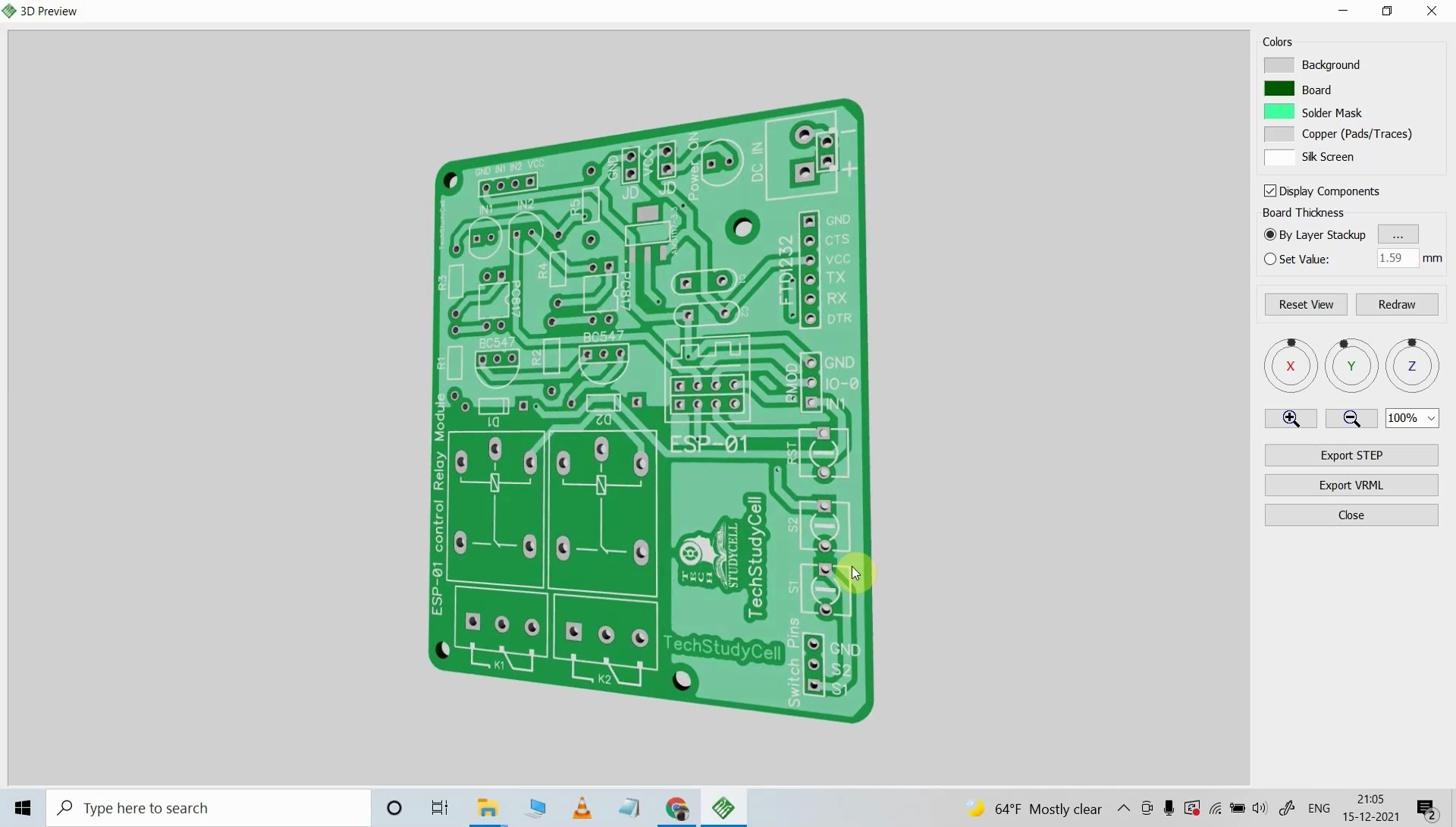Select the X axis view control
1456x827 pixels.
[x=1290, y=365]
